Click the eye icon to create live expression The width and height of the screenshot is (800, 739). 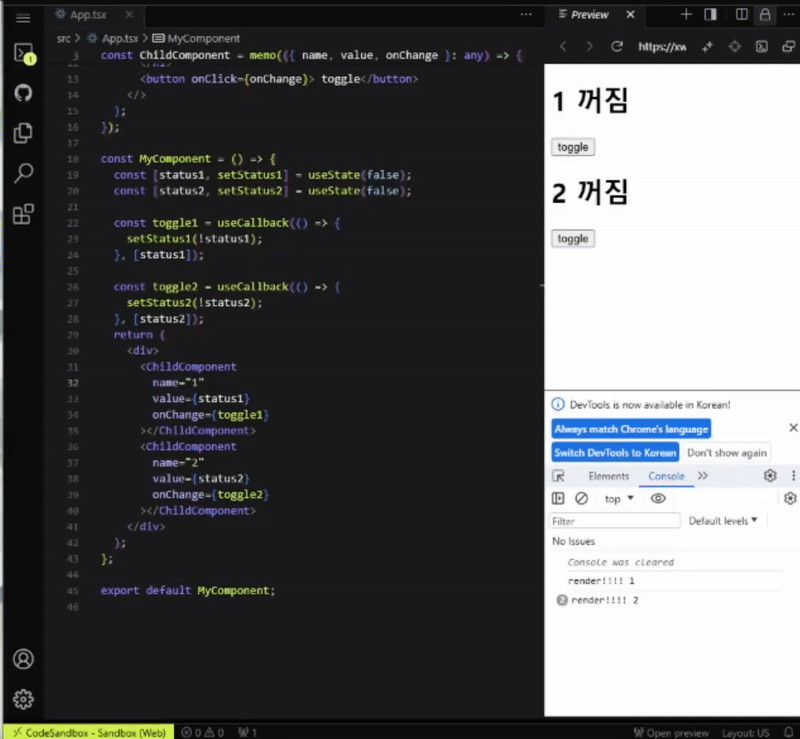click(657, 499)
